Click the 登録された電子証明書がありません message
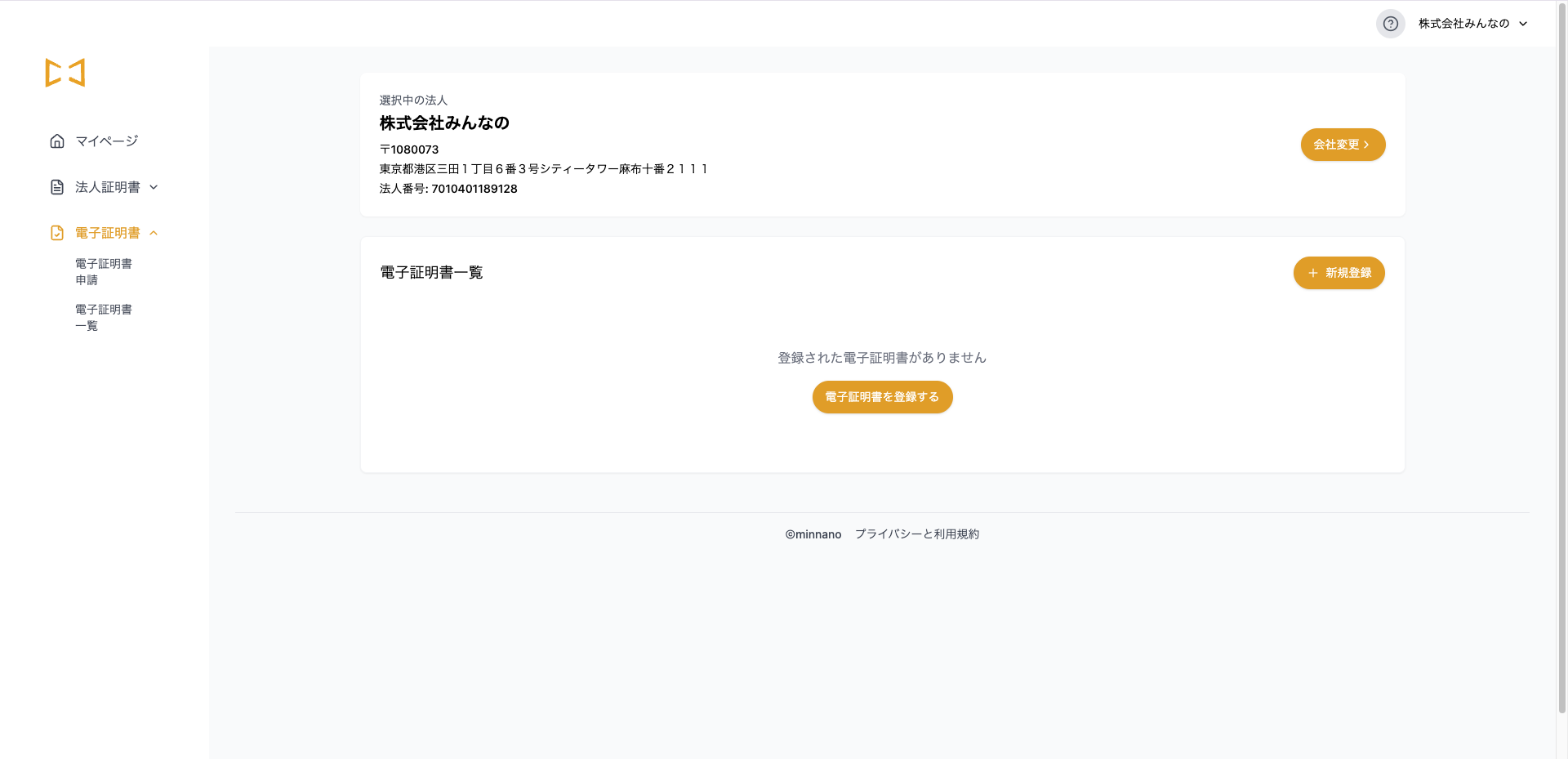This screenshot has width=1568, height=759. [882, 358]
